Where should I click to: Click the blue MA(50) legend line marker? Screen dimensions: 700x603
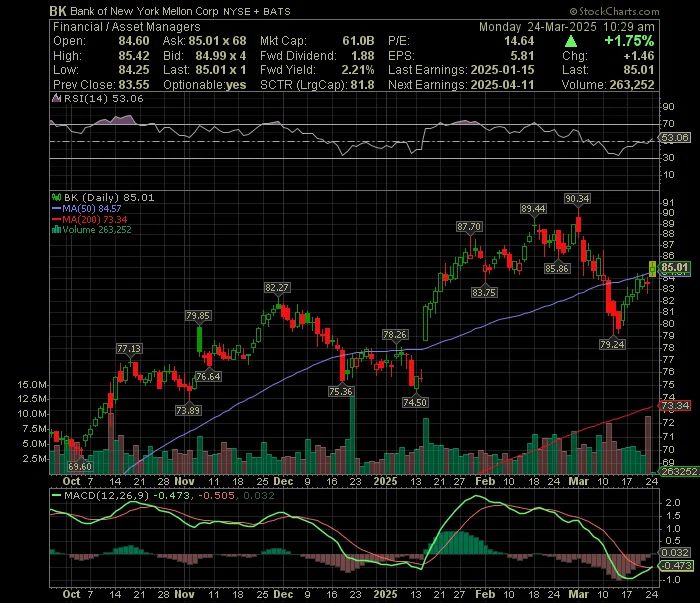click(57, 208)
